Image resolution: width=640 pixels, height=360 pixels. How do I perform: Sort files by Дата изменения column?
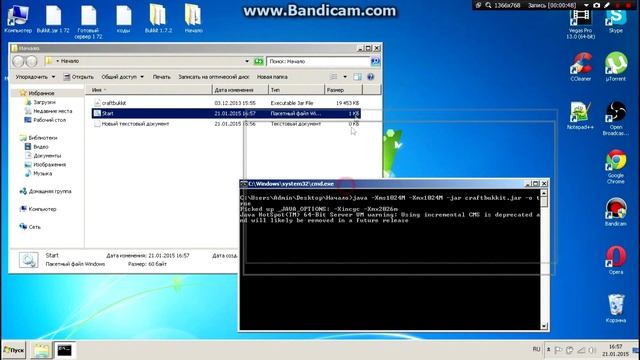240,90
